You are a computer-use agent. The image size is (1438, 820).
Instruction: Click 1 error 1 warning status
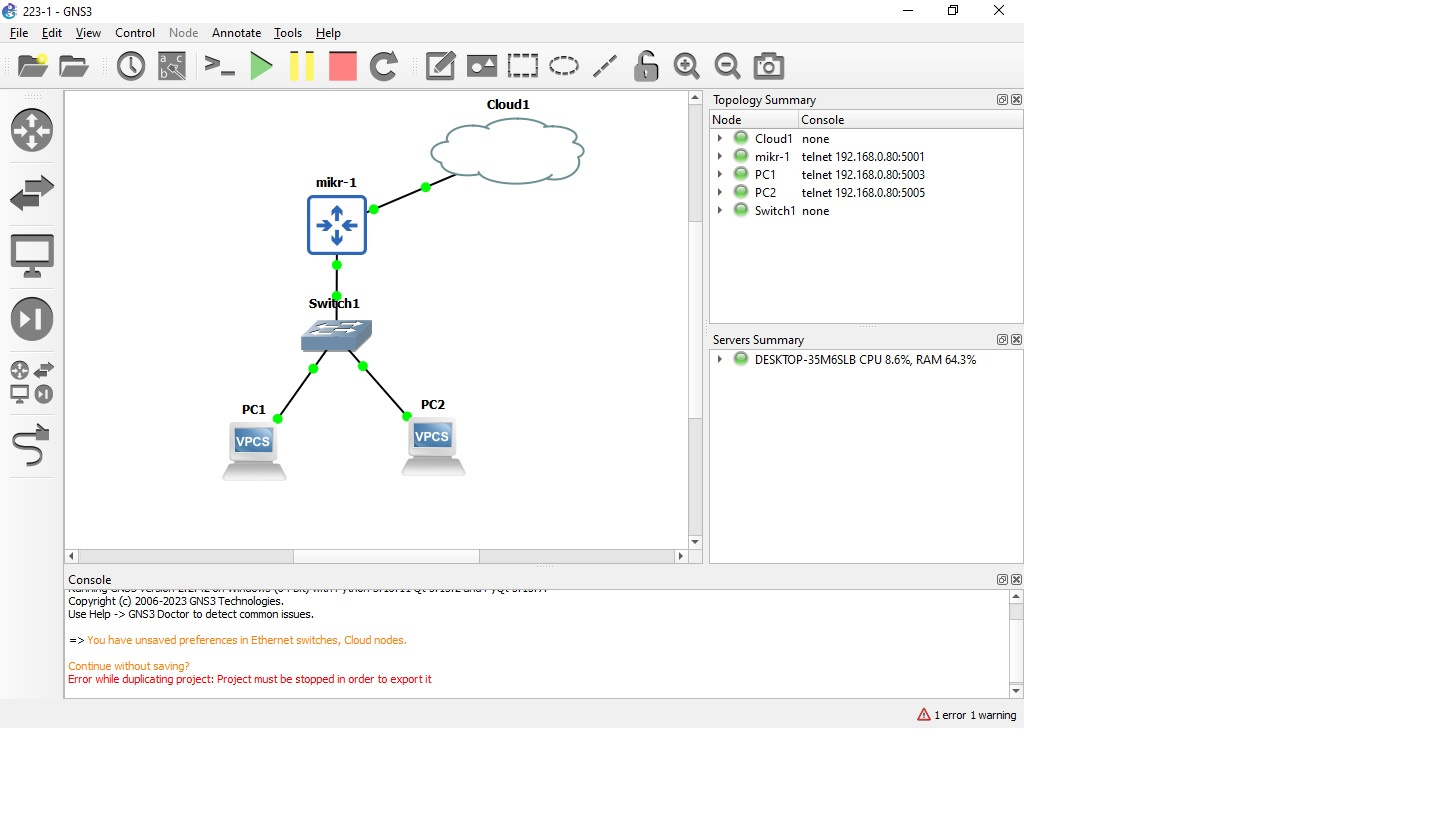967,715
